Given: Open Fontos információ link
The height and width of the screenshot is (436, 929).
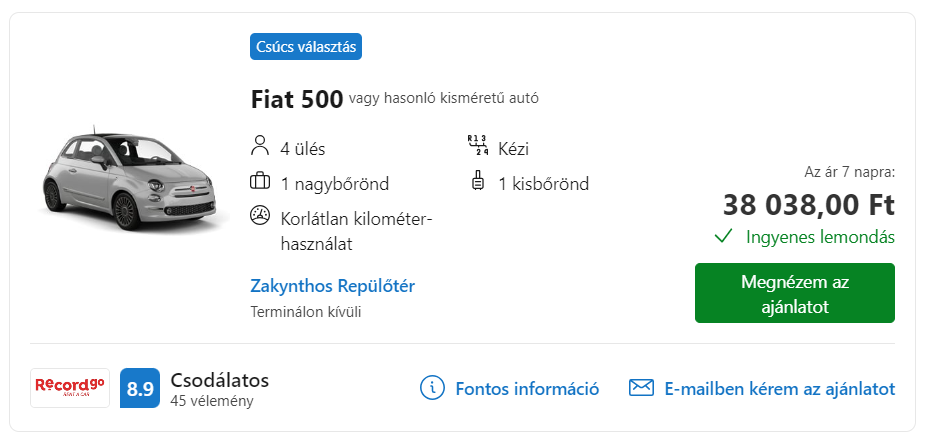Looking at the screenshot, I should coord(527,389).
